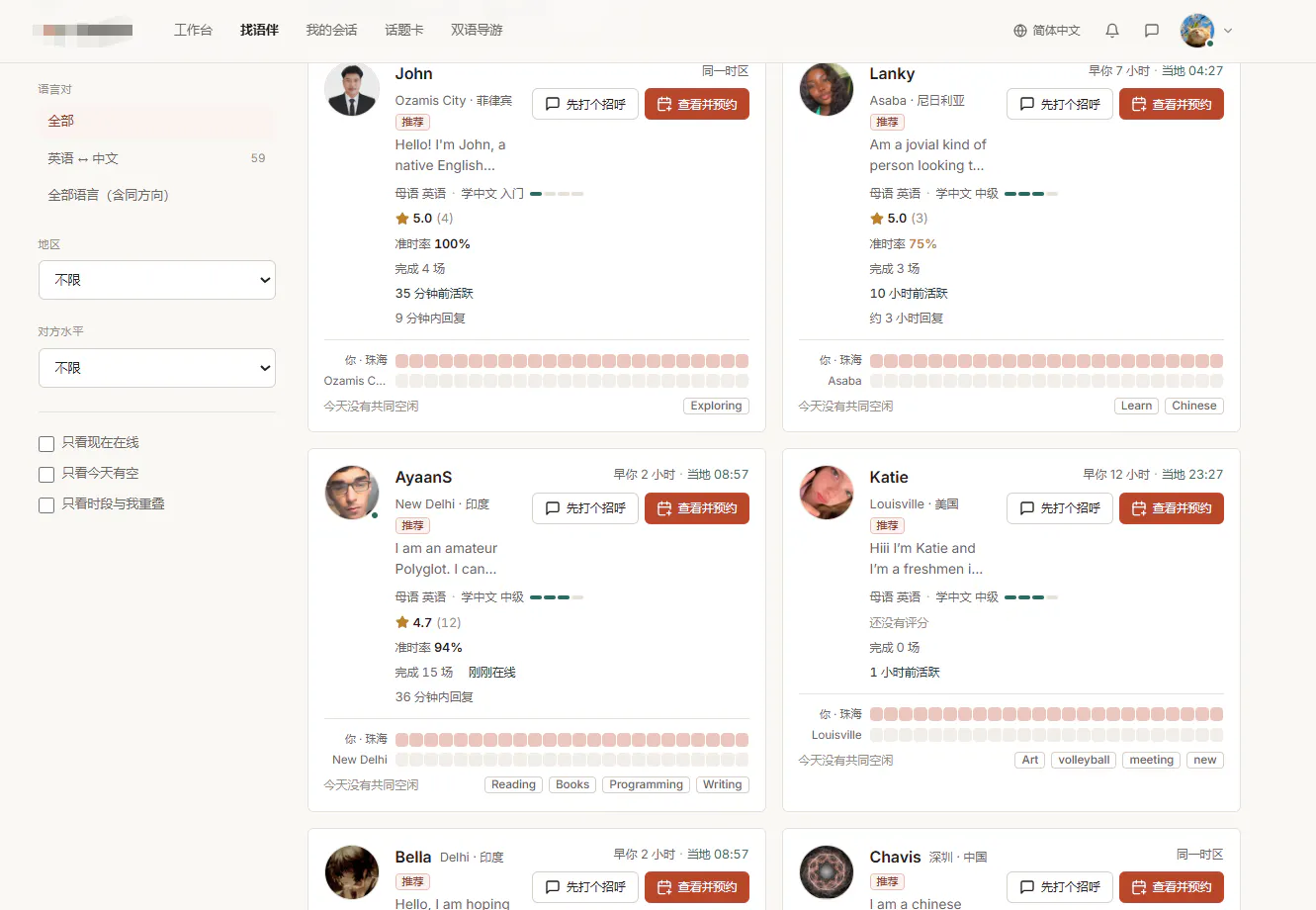
Task: Enable the 只看现在在线 checkbox
Action: pyautogui.click(x=46, y=444)
